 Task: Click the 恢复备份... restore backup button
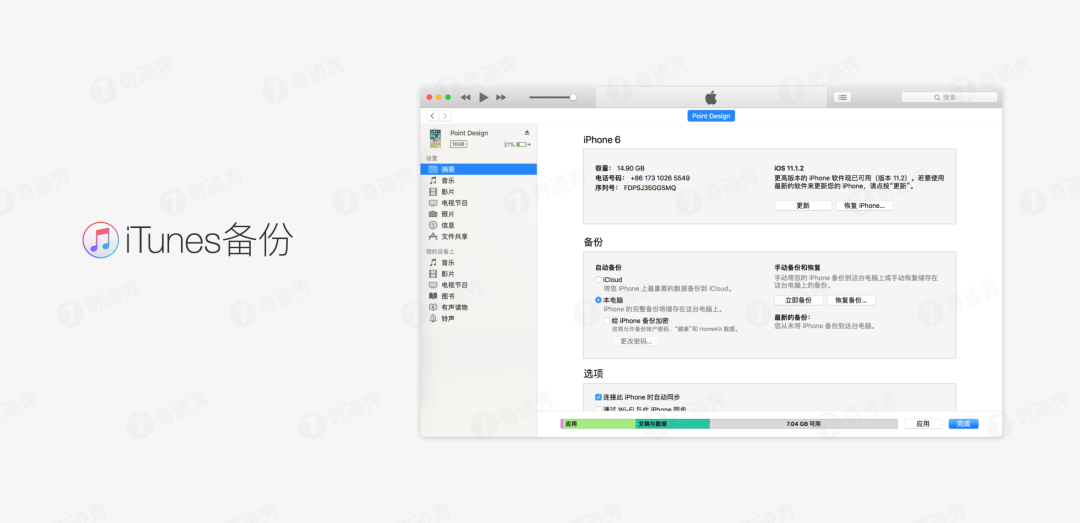[x=851, y=300]
